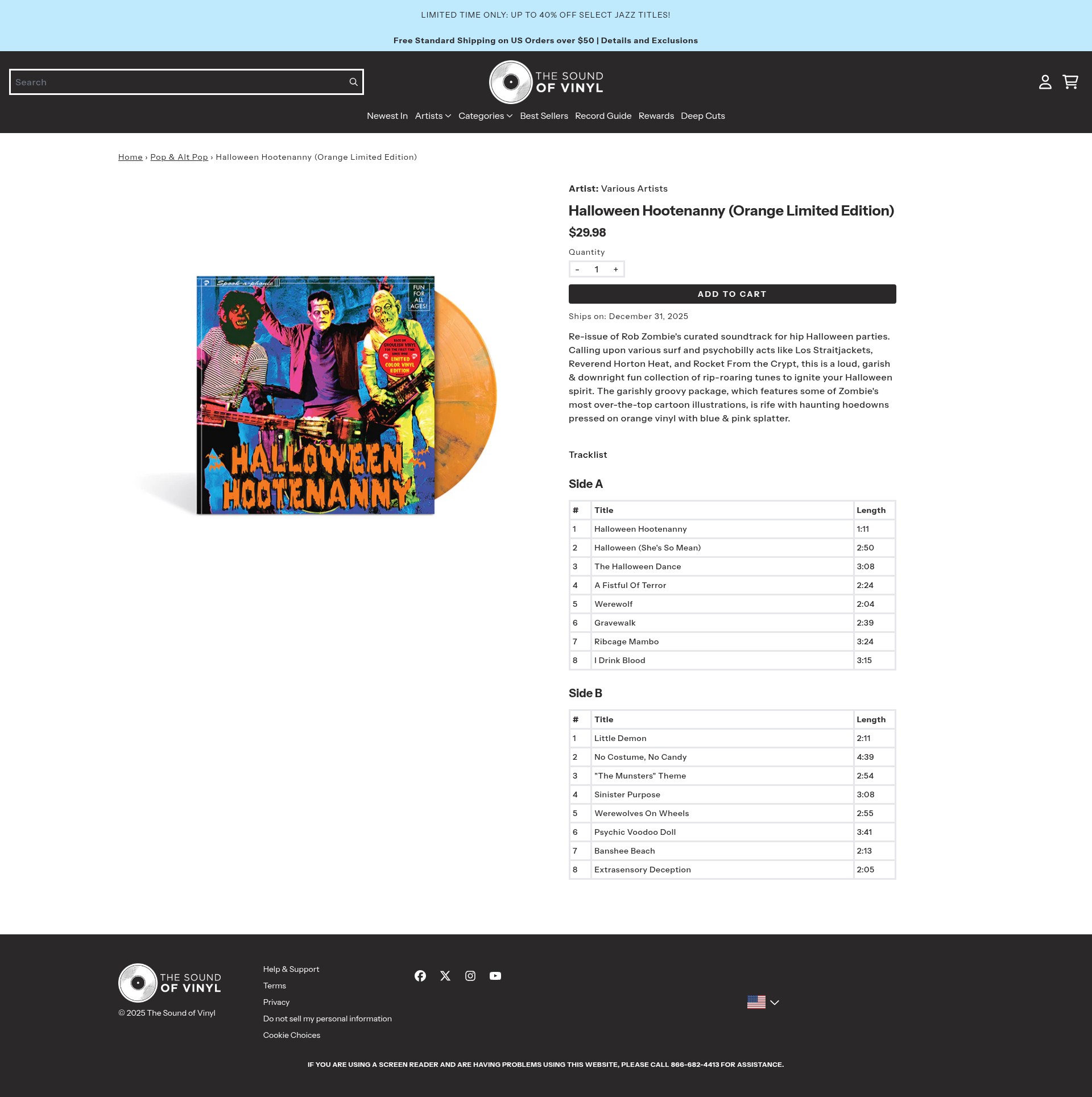
Task: Open country selector chevron in footer
Action: coord(775,1003)
